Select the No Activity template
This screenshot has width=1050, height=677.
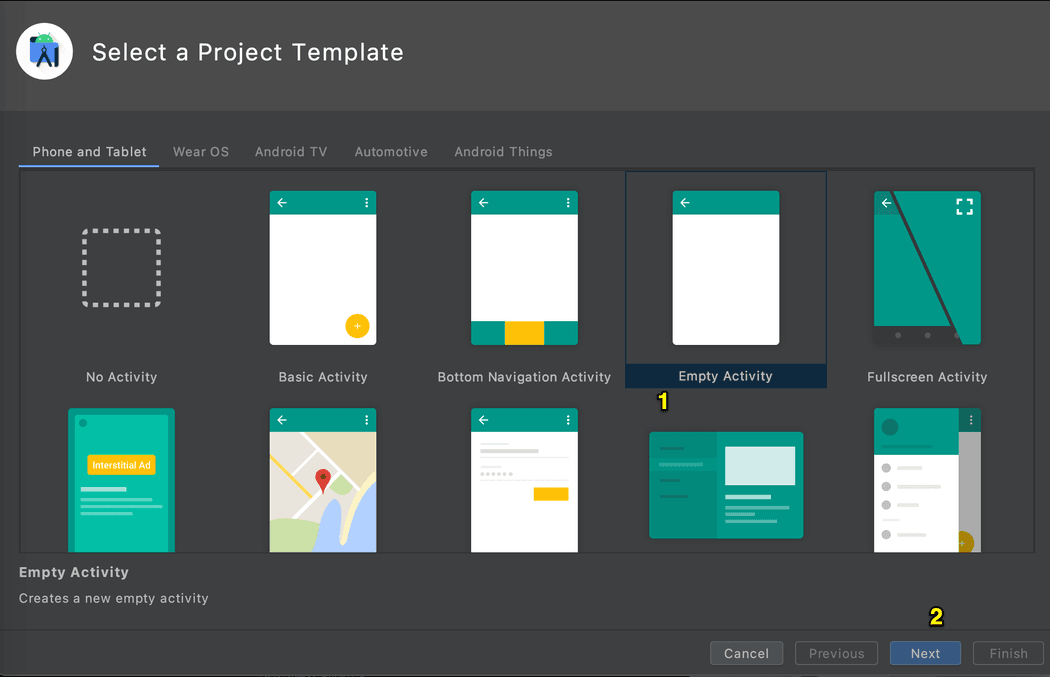click(x=121, y=267)
